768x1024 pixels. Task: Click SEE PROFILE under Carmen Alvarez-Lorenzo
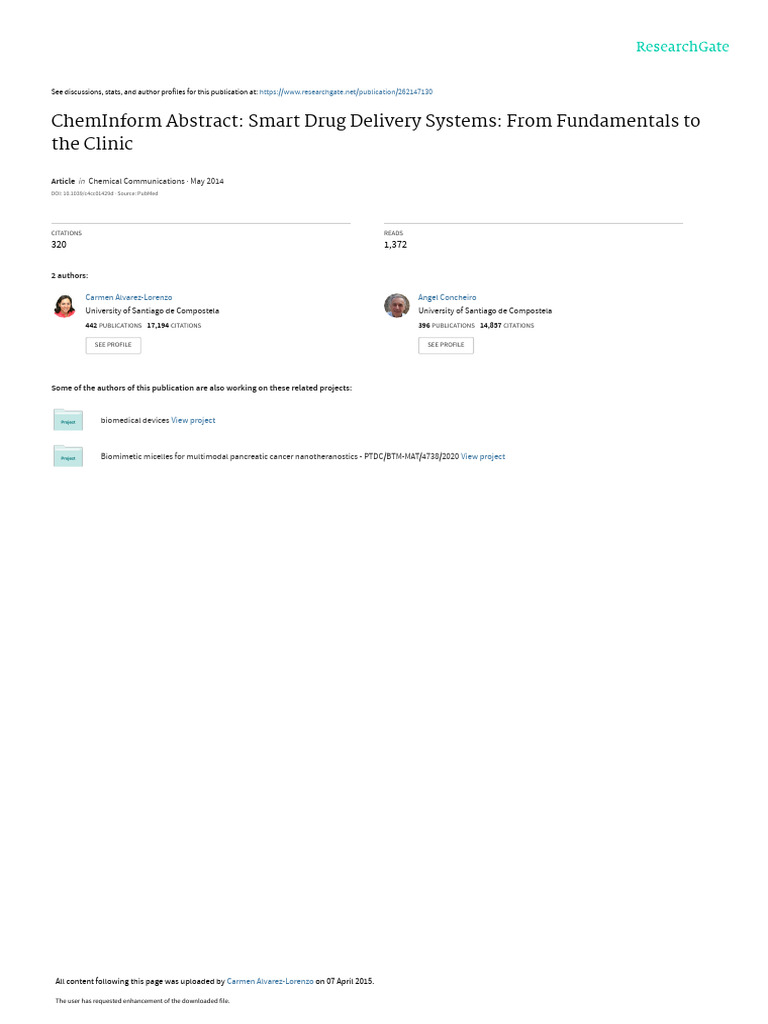pos(113,345)
